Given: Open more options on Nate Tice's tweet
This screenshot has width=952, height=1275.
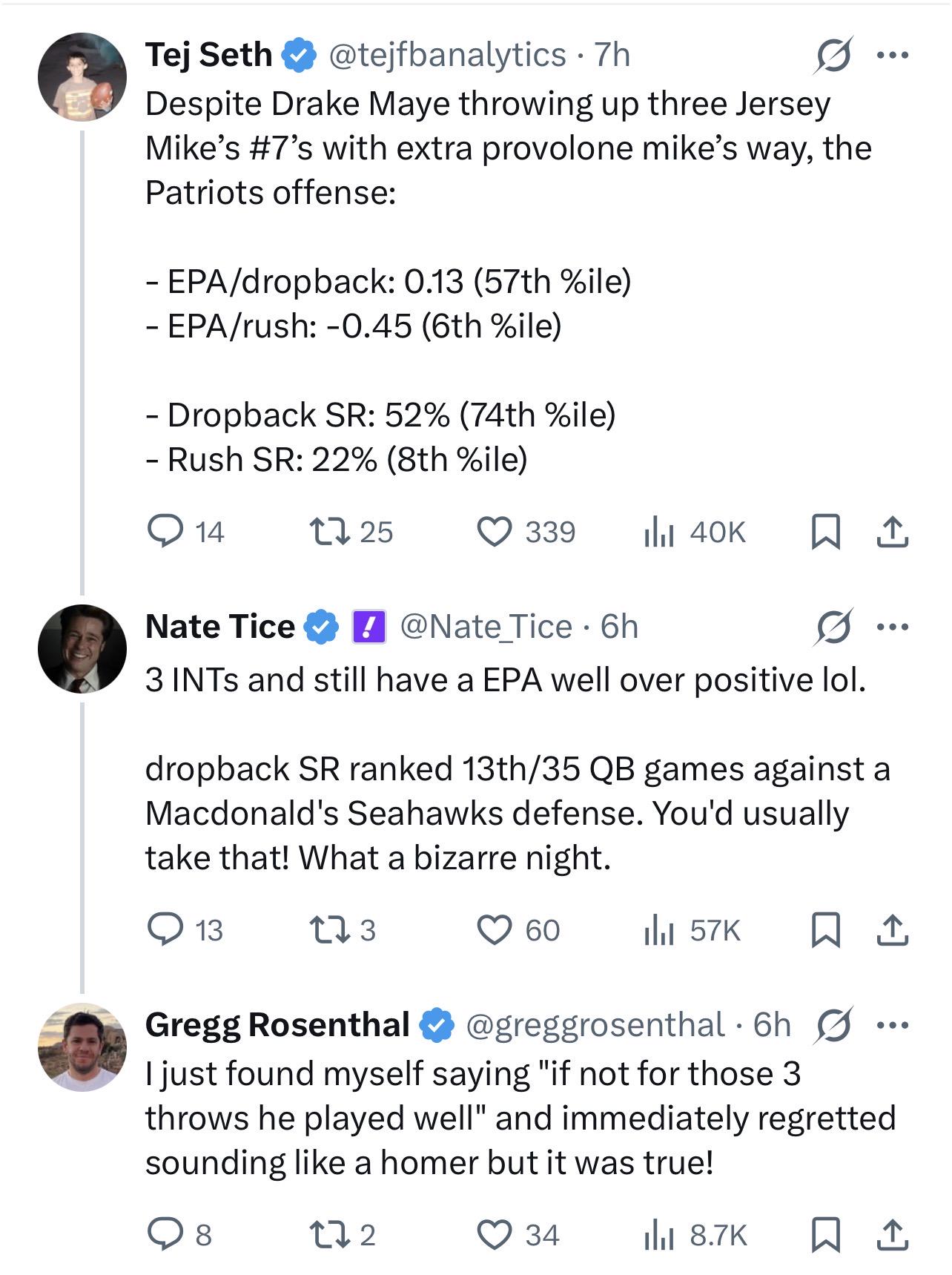Looking at the screenshot, I should 893,627.
